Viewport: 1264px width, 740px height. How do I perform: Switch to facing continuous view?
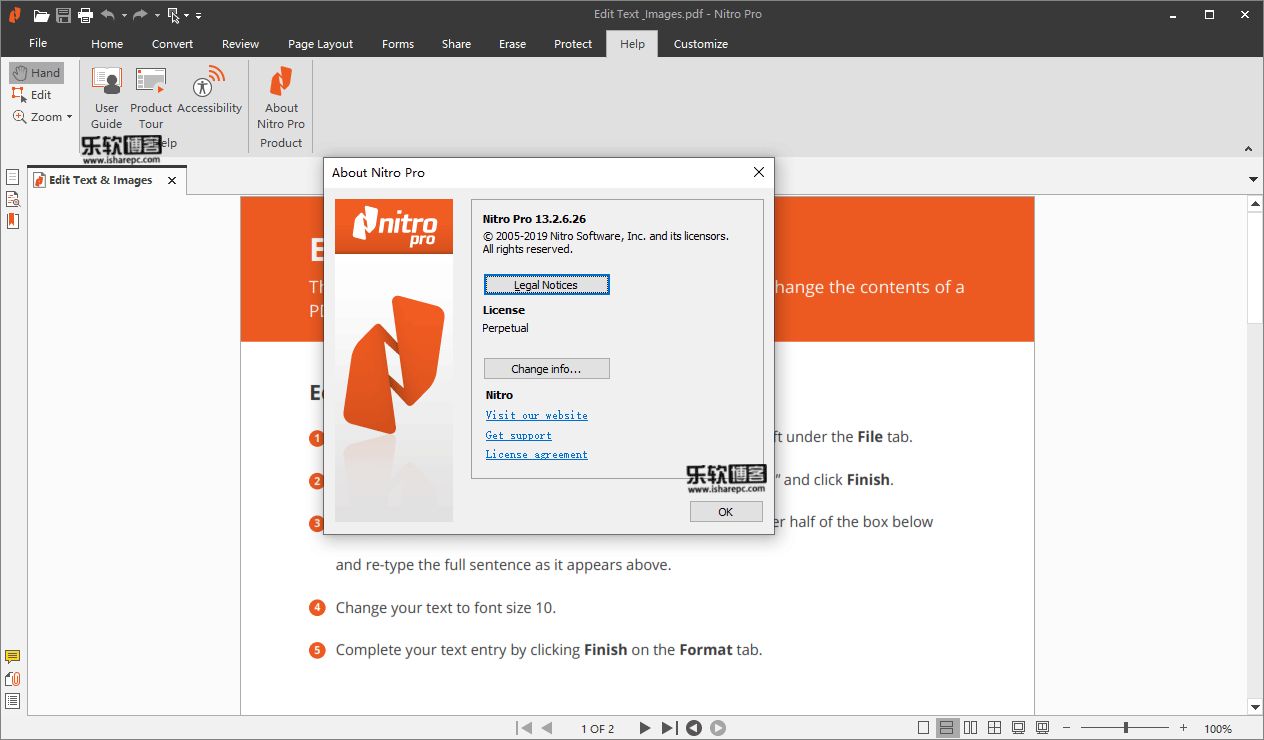pyautogui.click(x=995, y=728)
